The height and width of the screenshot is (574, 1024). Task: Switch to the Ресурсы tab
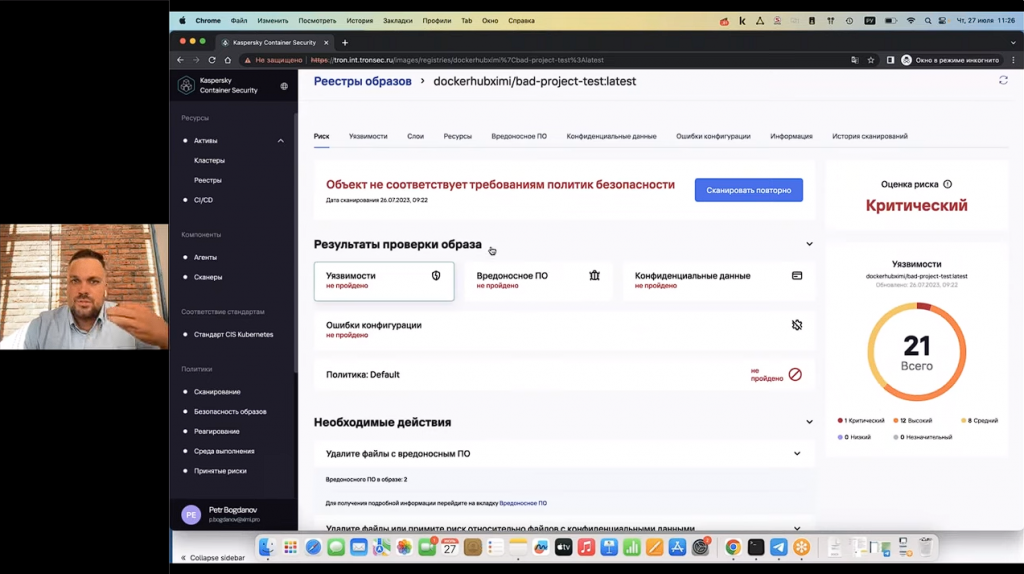[x=457, y=136]
